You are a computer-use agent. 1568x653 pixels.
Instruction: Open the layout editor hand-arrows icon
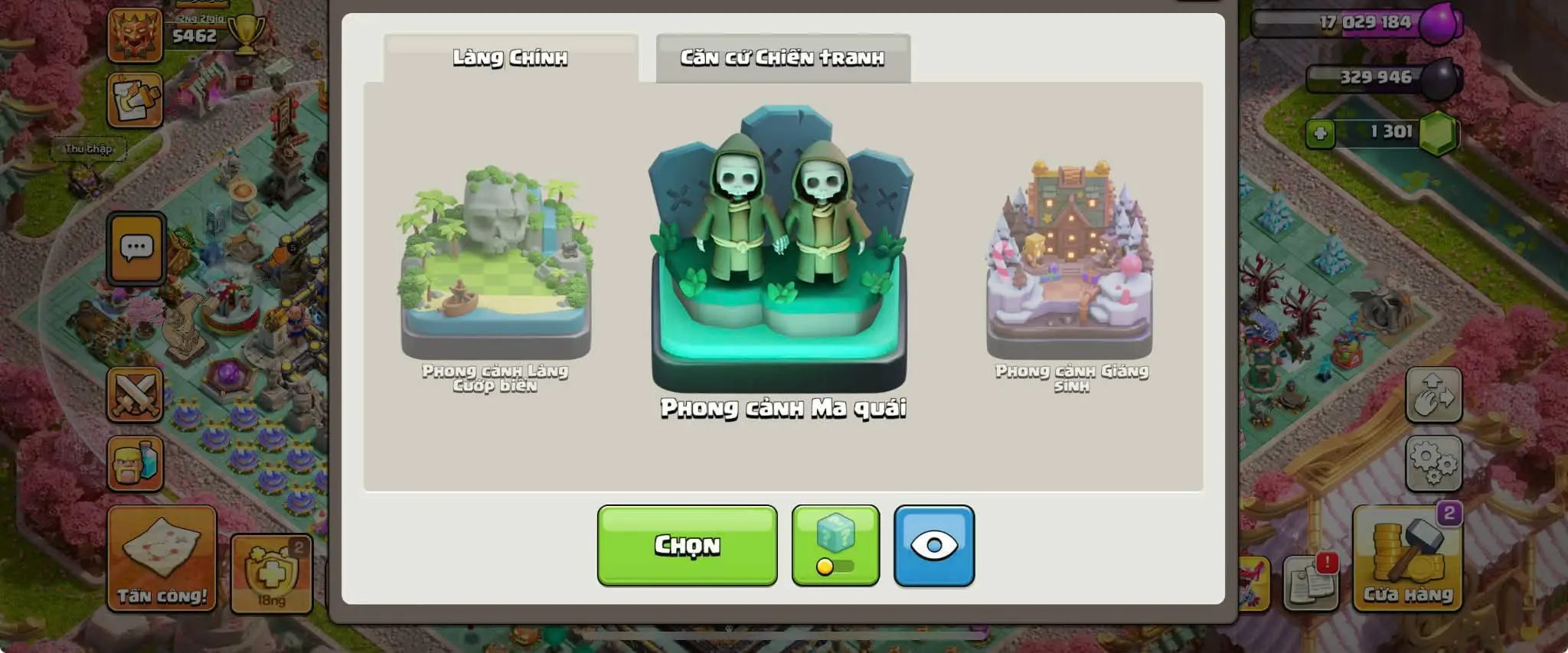point(1433,395)
